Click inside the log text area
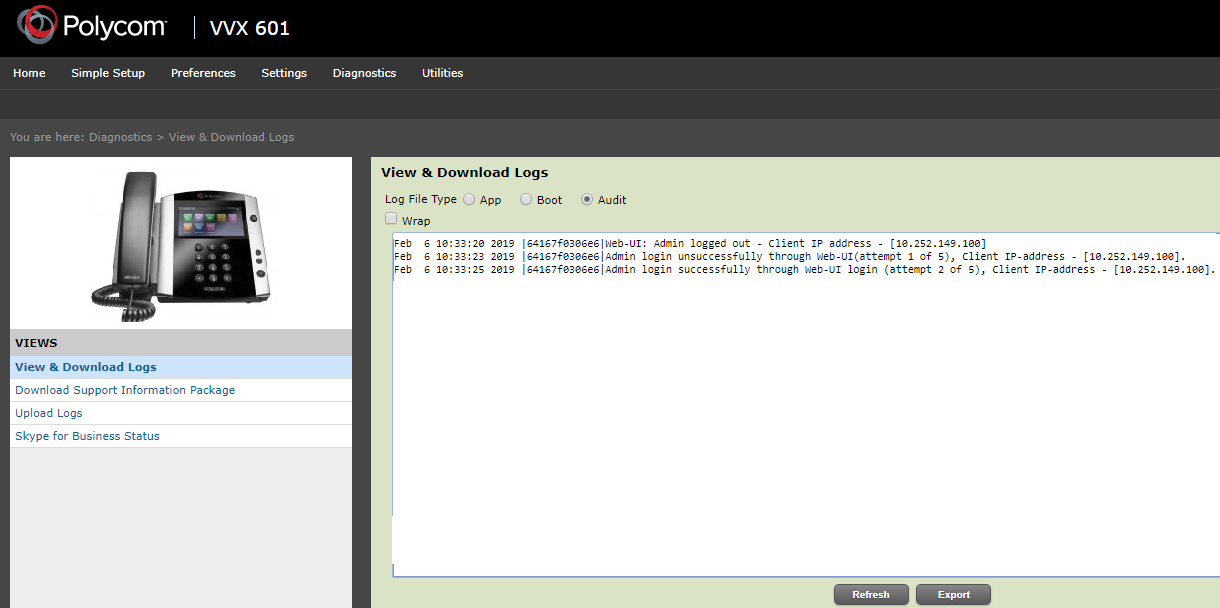Screen dimensions: 1220x608 coord(800,400)
